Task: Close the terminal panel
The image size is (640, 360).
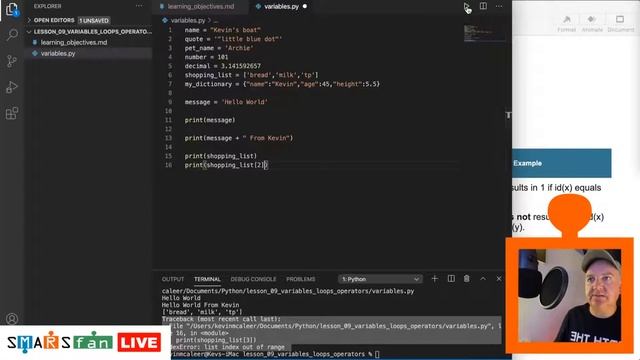Action: tap(499, 279)
